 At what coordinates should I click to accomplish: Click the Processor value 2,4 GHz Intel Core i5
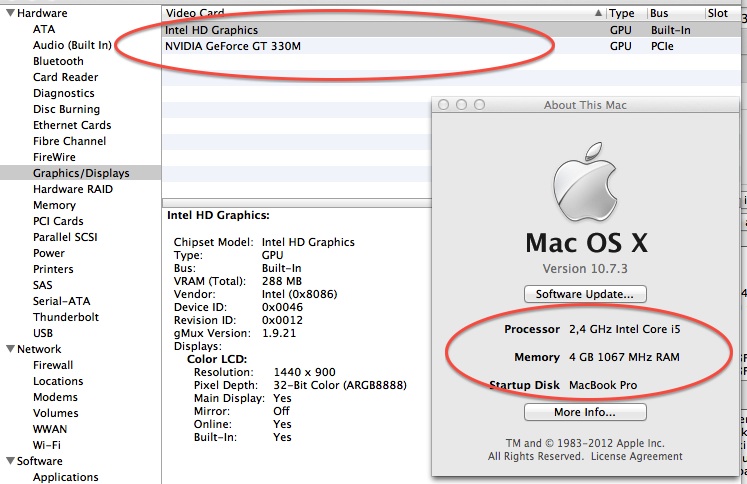click(625, 329)
